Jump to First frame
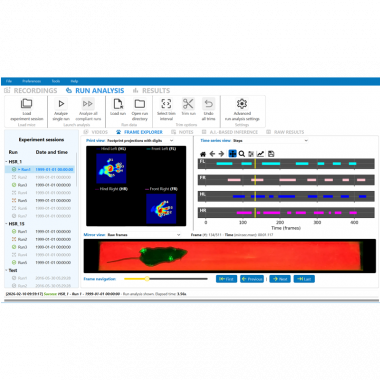Viewport: 380px width, 380px height. click(x=226, y=279)
